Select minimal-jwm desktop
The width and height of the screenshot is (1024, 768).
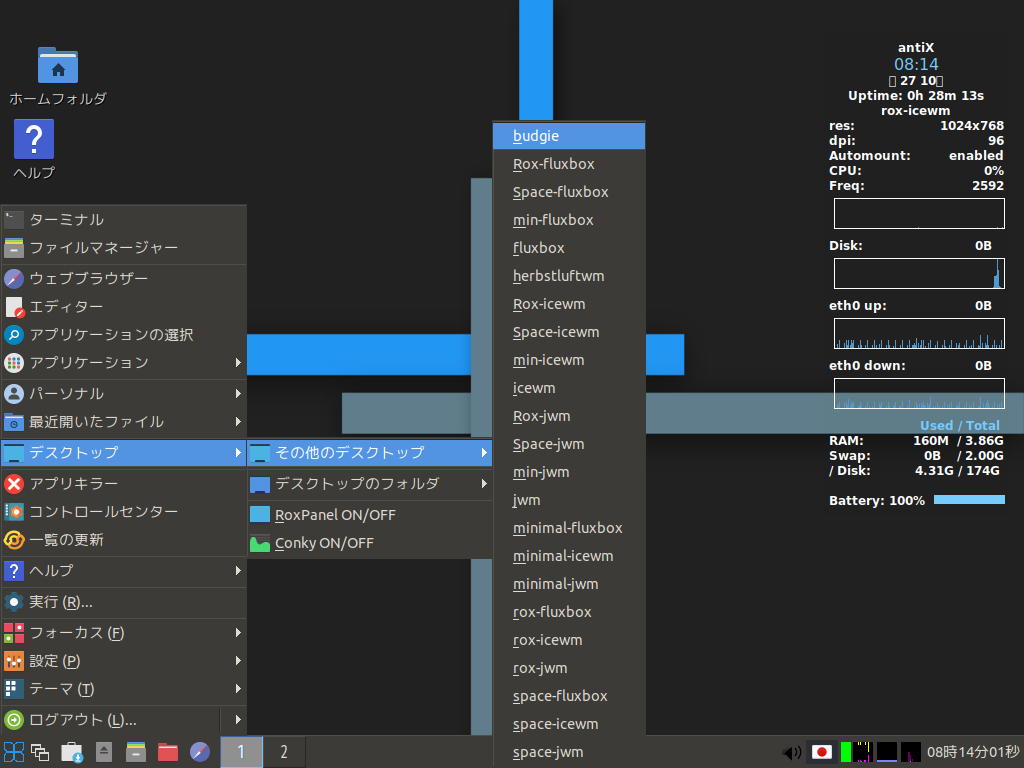point(569,584)
